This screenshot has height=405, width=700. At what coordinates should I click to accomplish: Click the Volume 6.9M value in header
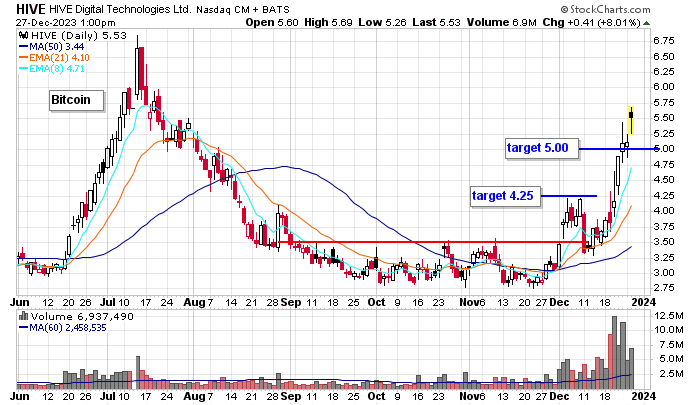click(502, 22)
